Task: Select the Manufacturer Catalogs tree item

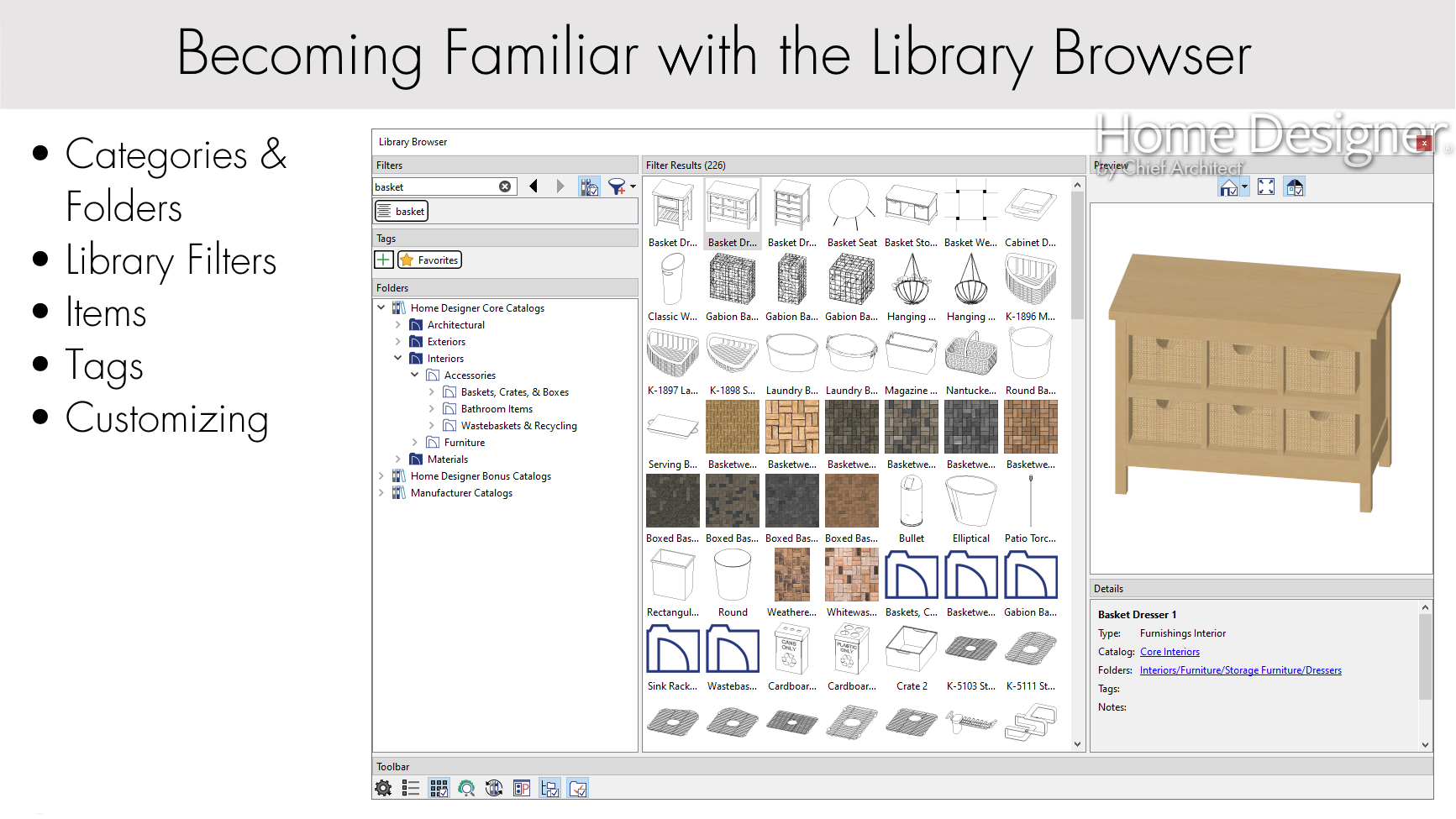Action: (x=461, y=493)
